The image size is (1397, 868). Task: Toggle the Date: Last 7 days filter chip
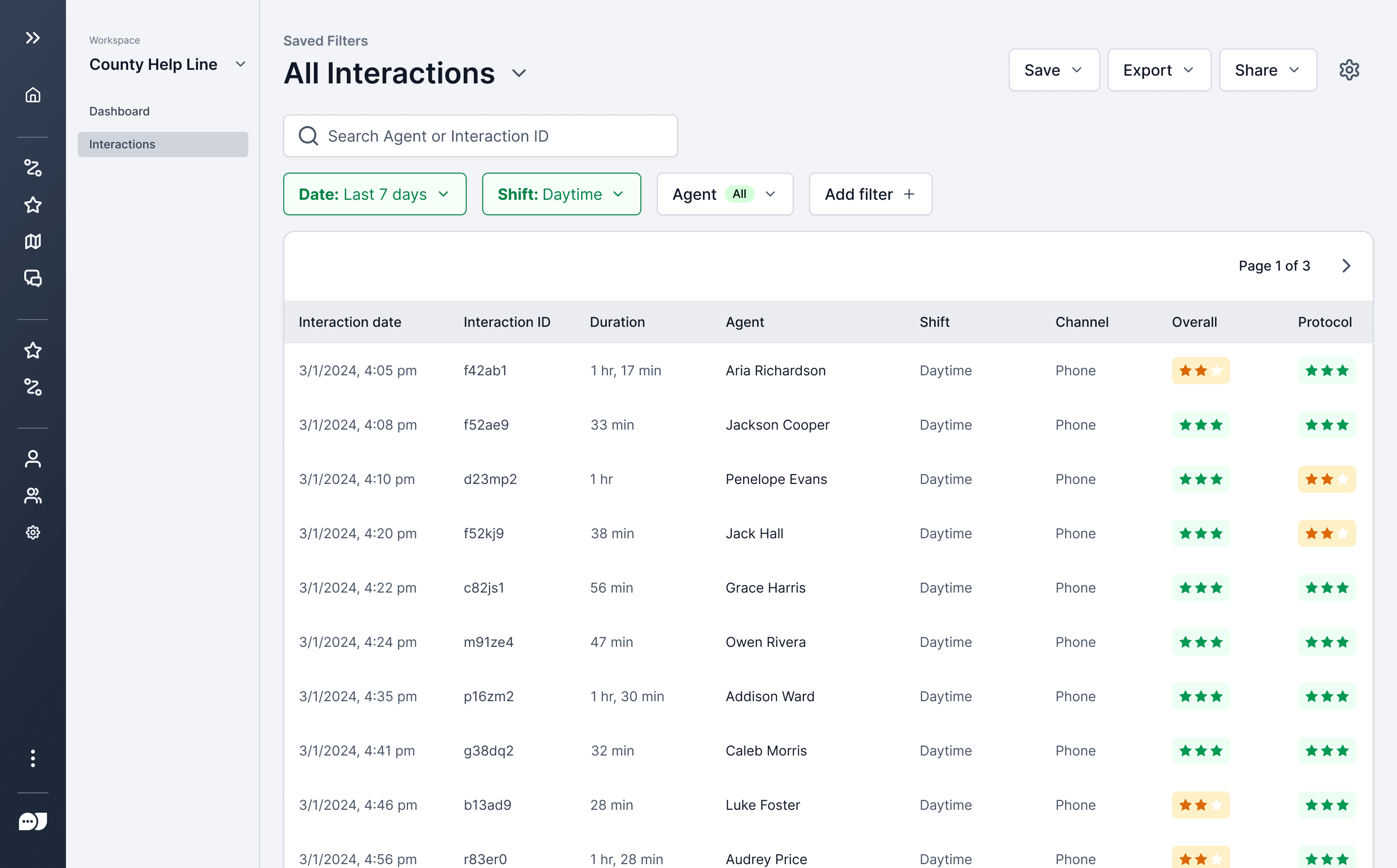pyautogui.click(x=374, y=194)
